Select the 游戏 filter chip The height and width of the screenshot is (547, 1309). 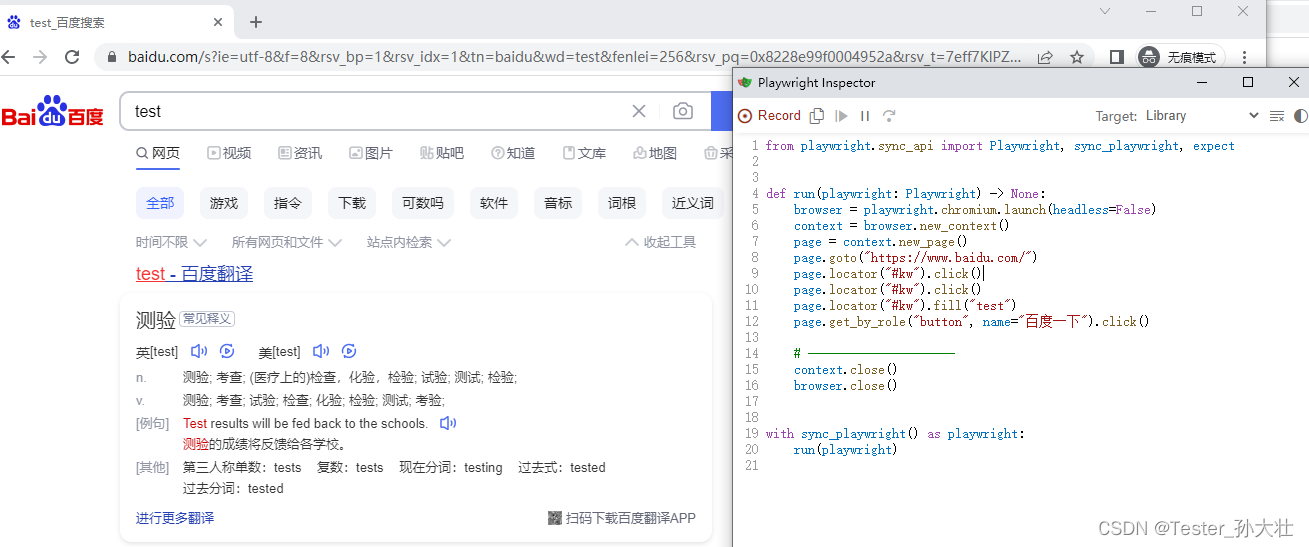(x=224, y=203)
